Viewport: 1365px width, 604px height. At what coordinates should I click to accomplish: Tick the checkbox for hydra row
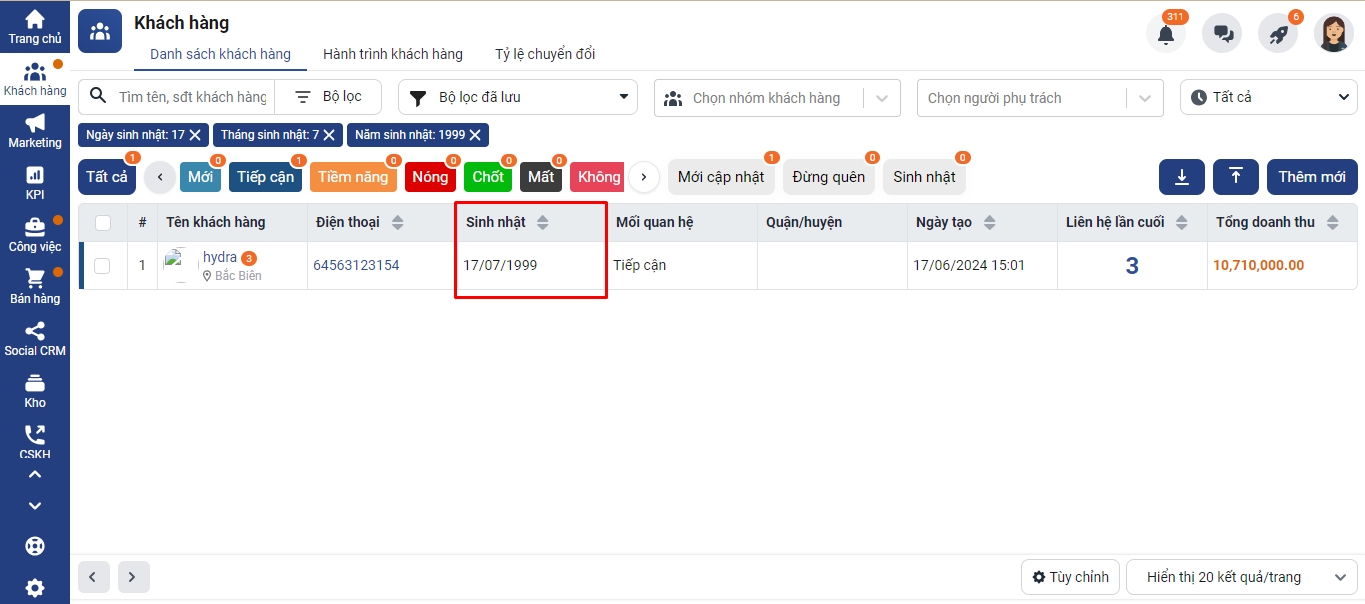[x=102, y=266]
